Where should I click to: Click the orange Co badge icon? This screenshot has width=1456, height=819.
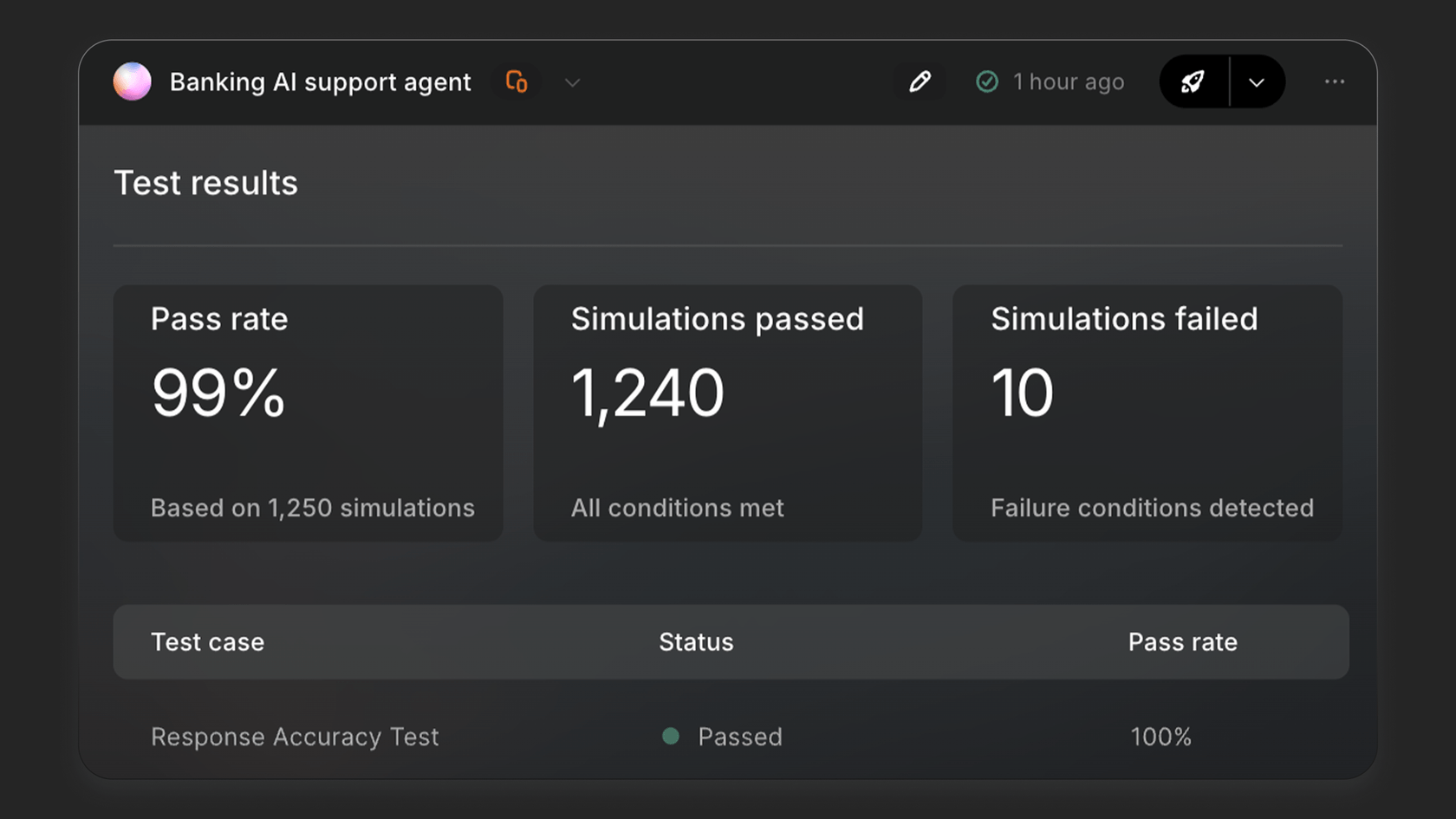point(517,81)
